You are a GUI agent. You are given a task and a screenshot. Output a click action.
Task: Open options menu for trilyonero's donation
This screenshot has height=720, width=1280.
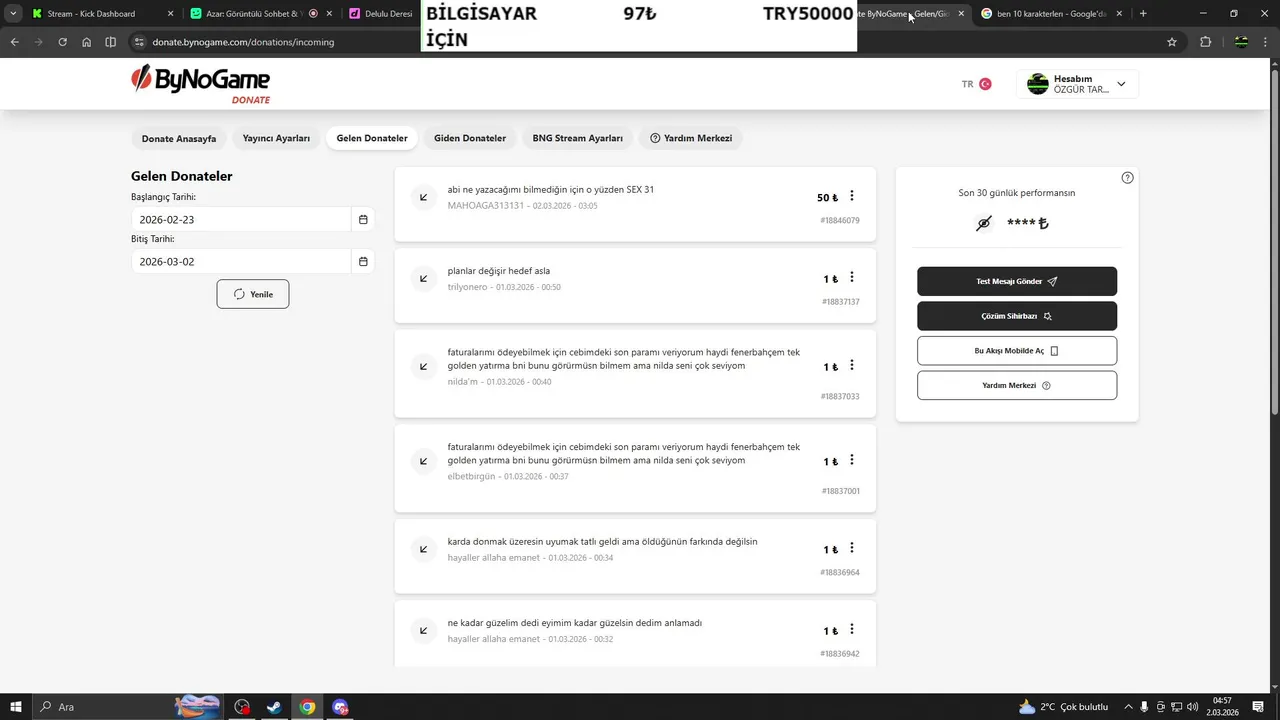coord(852,277)
